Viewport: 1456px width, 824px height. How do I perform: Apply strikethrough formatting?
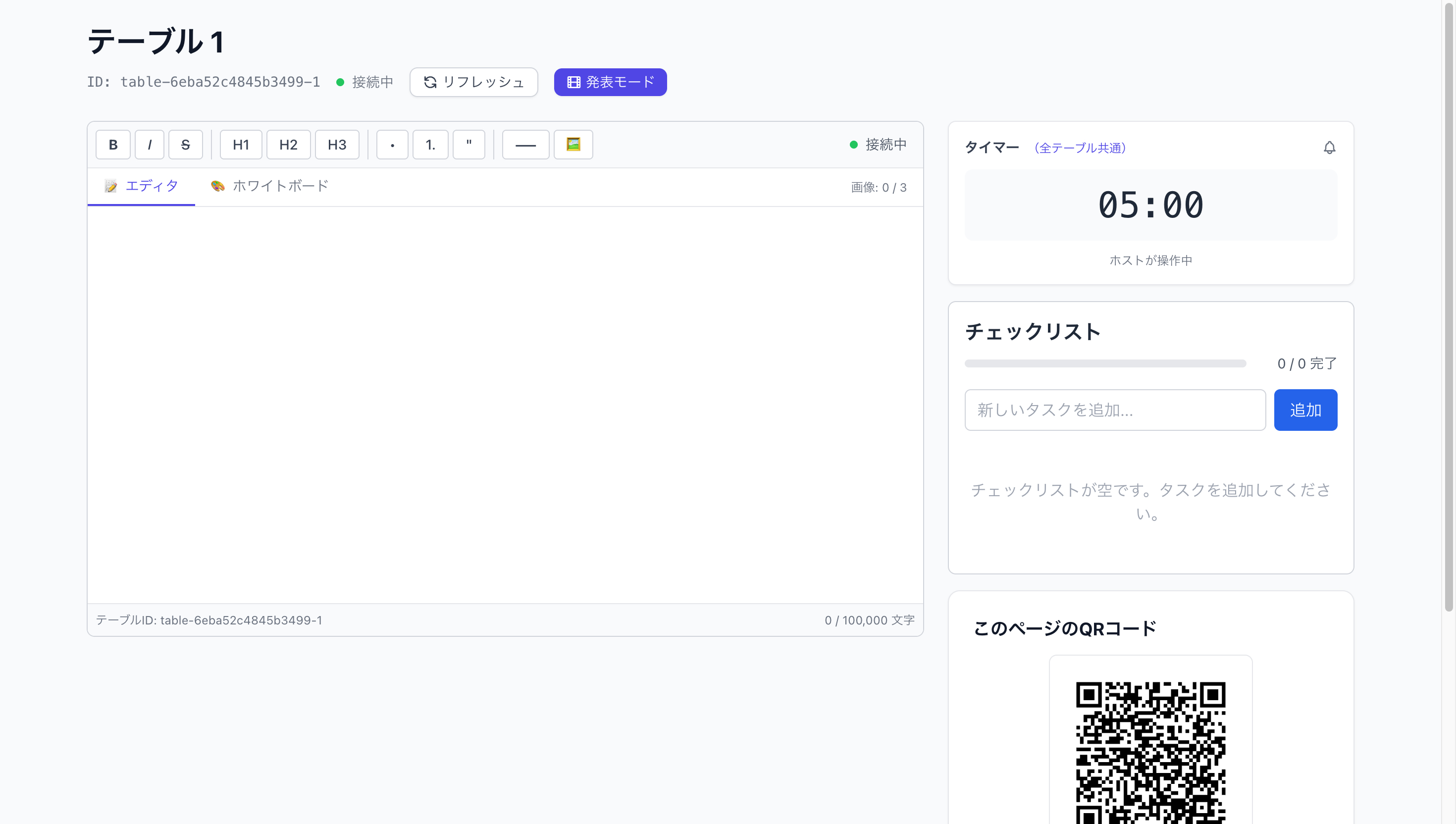pyautogui.click(x=186, y=144)
